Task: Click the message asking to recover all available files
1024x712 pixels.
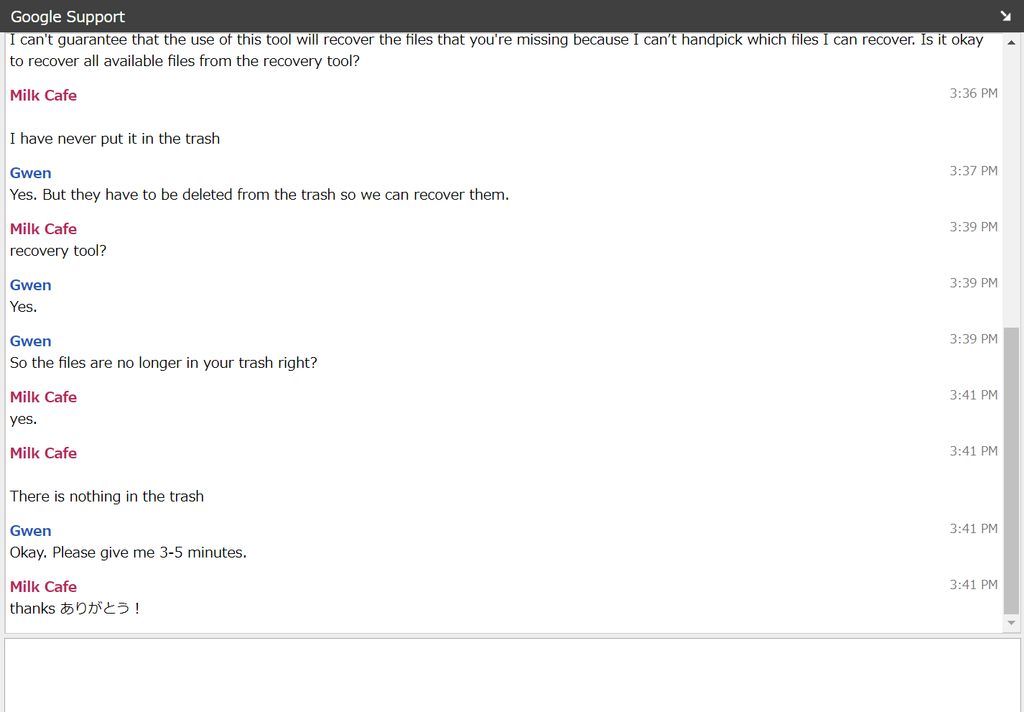Action: coord(496,50)
